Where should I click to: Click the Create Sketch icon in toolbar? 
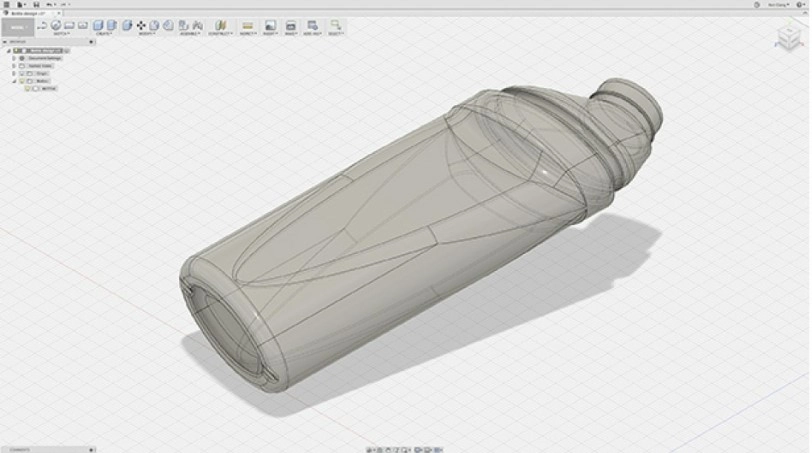pos(56,25)
